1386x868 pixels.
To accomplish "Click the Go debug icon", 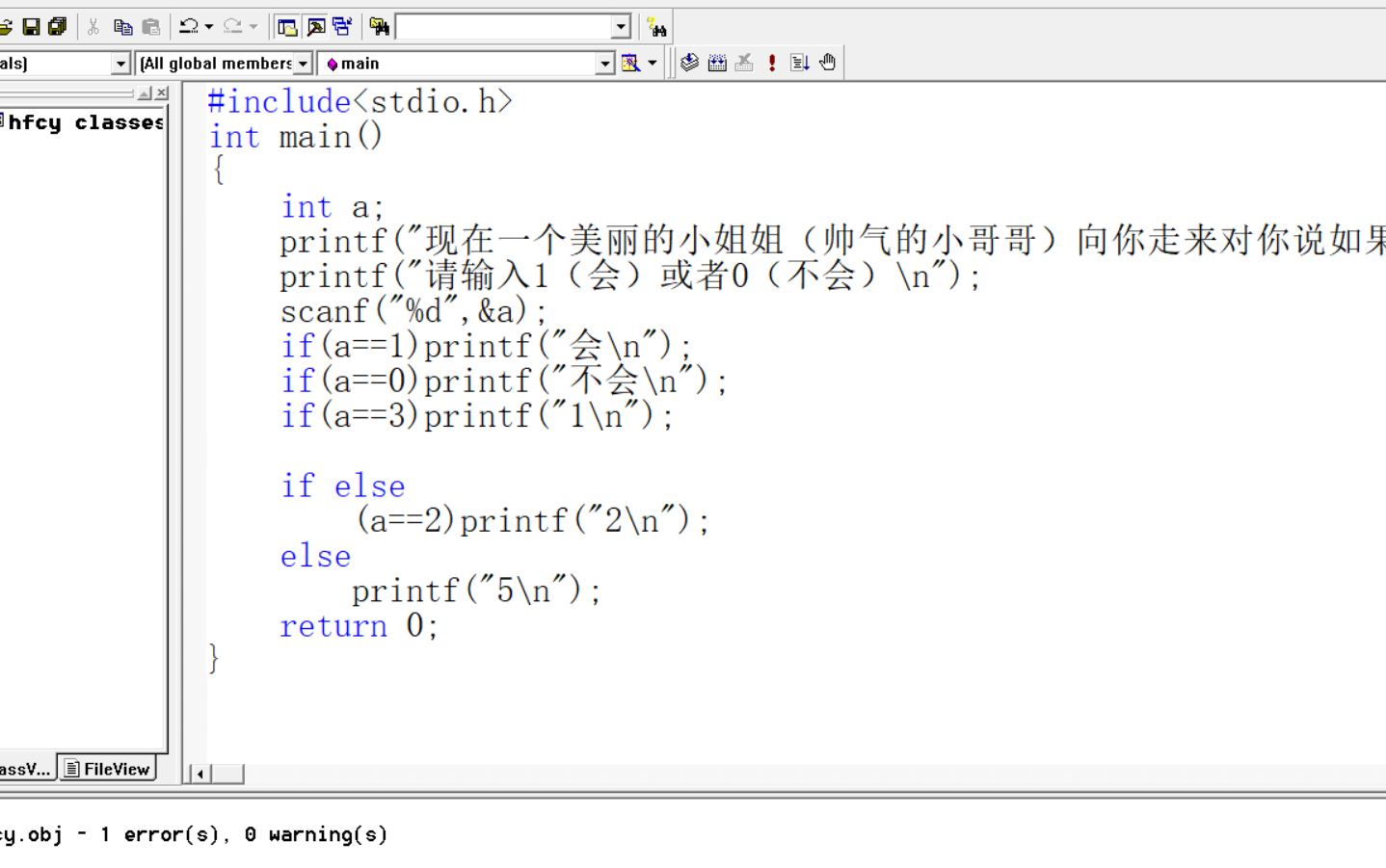I will pos(799,63).
